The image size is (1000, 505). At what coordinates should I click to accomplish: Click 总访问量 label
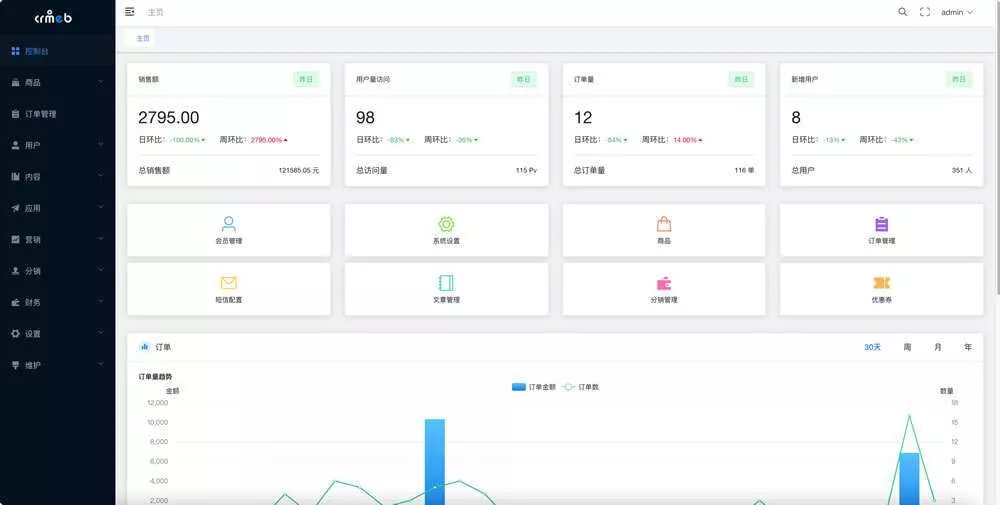pos(372,170)
